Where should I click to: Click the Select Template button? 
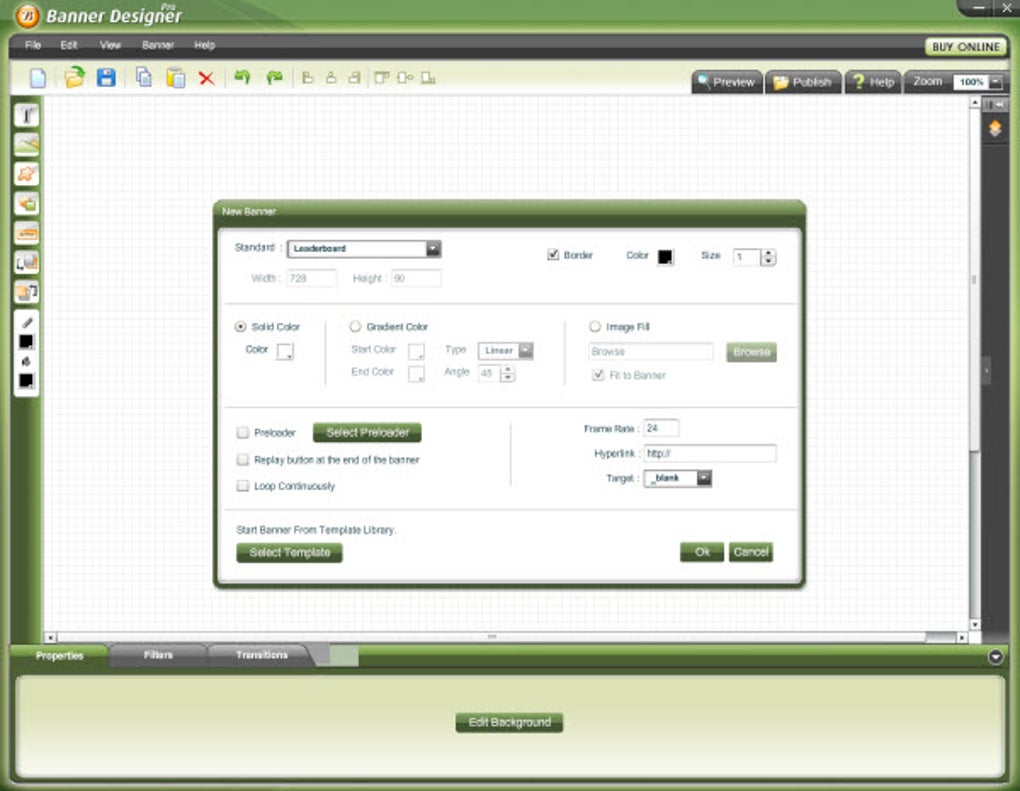(x=289, y=552)
